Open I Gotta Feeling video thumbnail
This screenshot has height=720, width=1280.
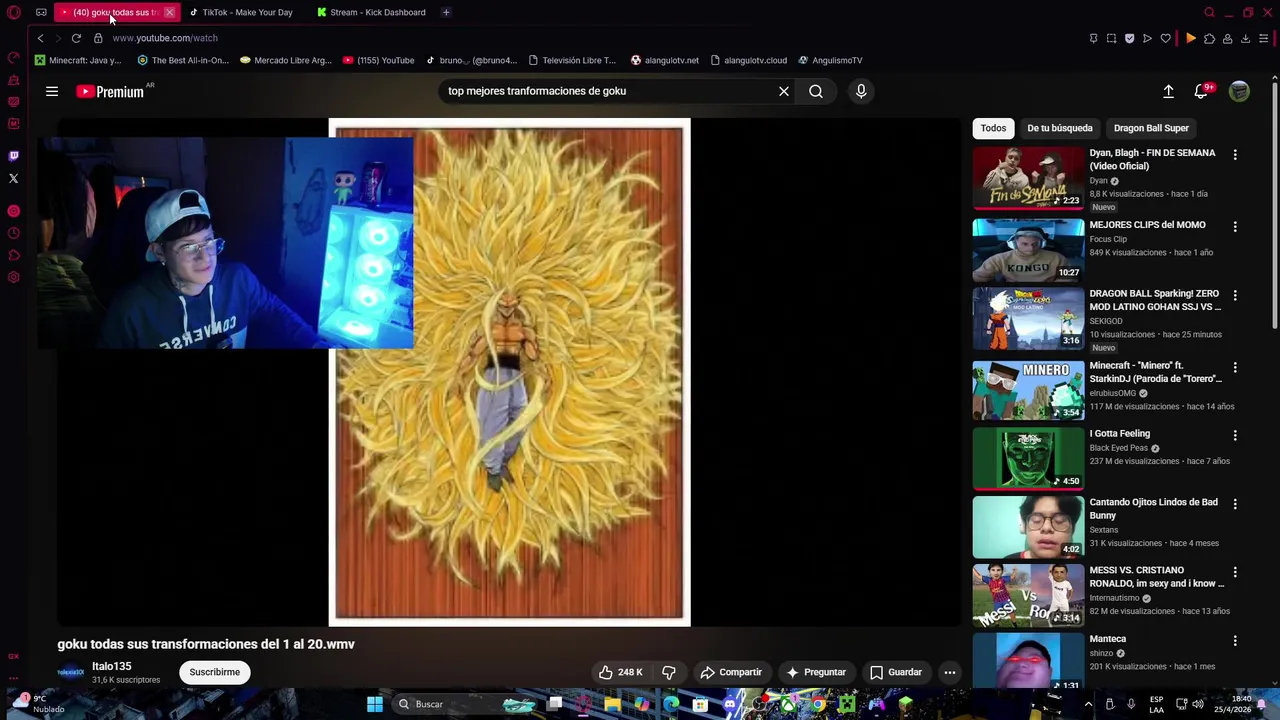1028,458
